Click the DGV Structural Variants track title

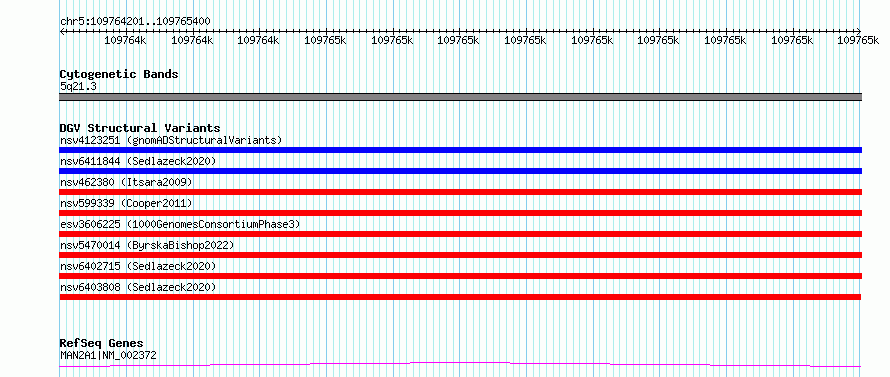pos(140,128)
